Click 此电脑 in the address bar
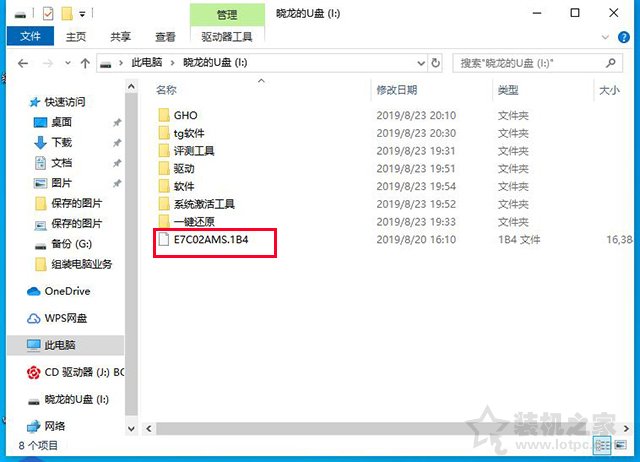 147,62
